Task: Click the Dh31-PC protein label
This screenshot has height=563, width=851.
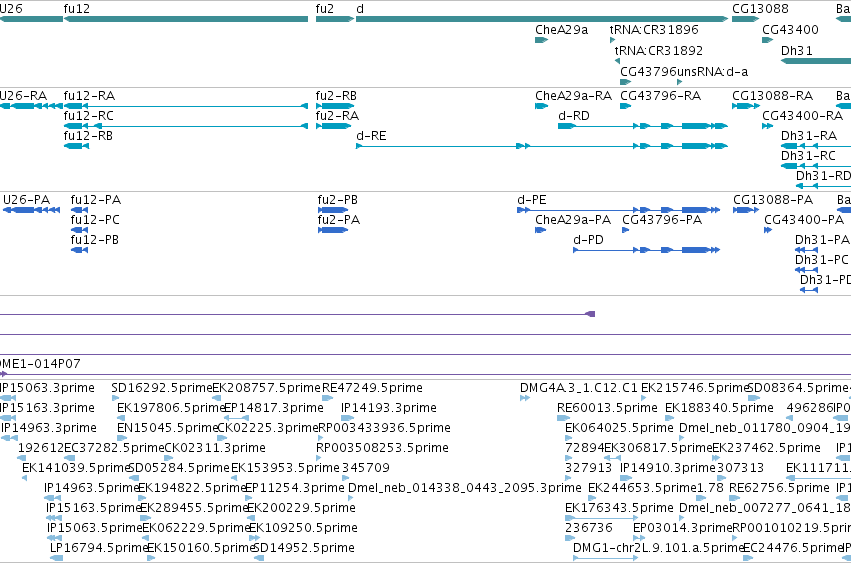Action: click(822, 260)
